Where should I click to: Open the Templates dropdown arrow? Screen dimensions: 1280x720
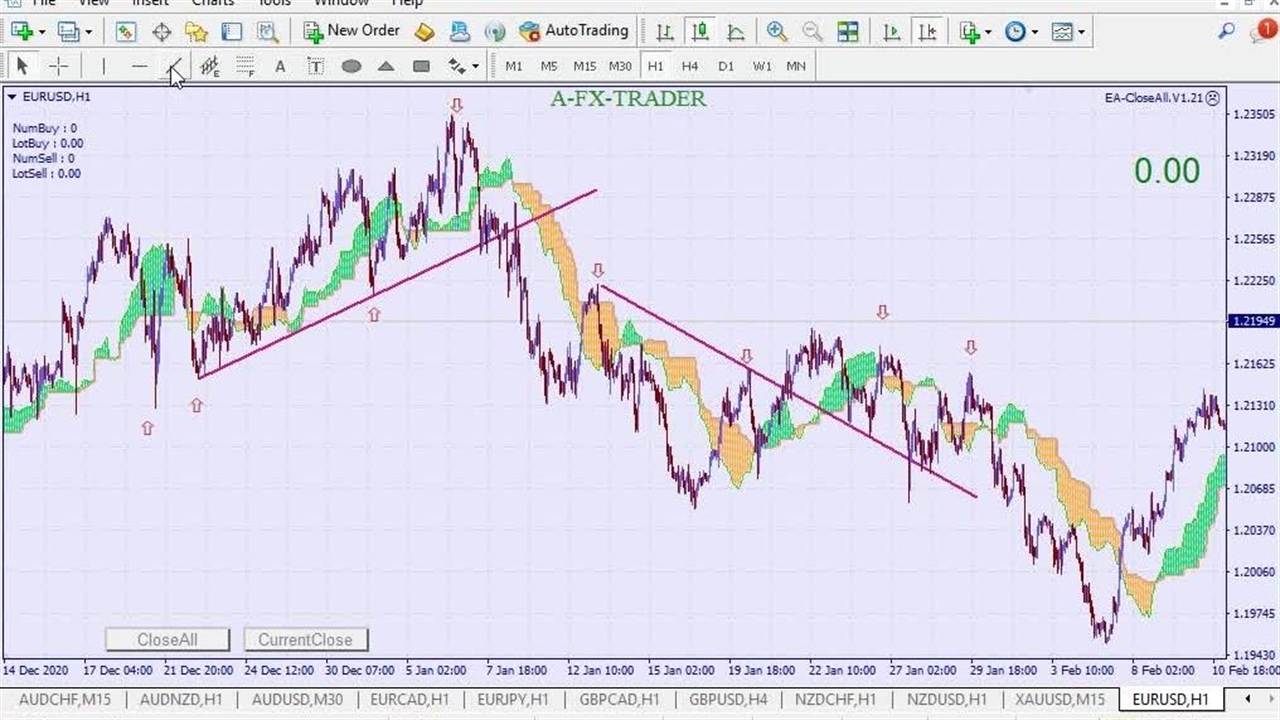[x=1081, y=31]
